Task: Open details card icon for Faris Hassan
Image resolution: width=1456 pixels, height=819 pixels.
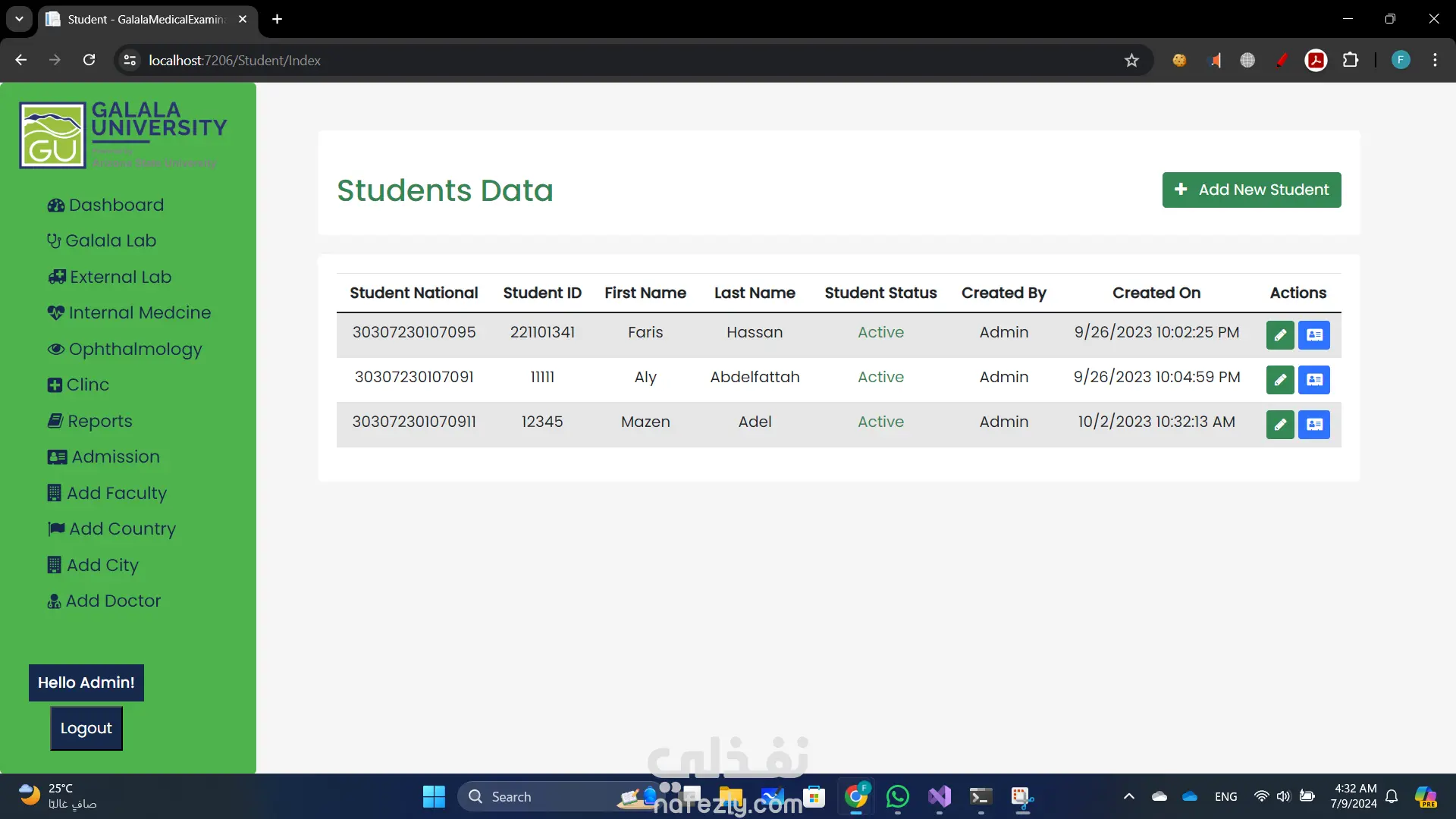Action: point(1314,335)
